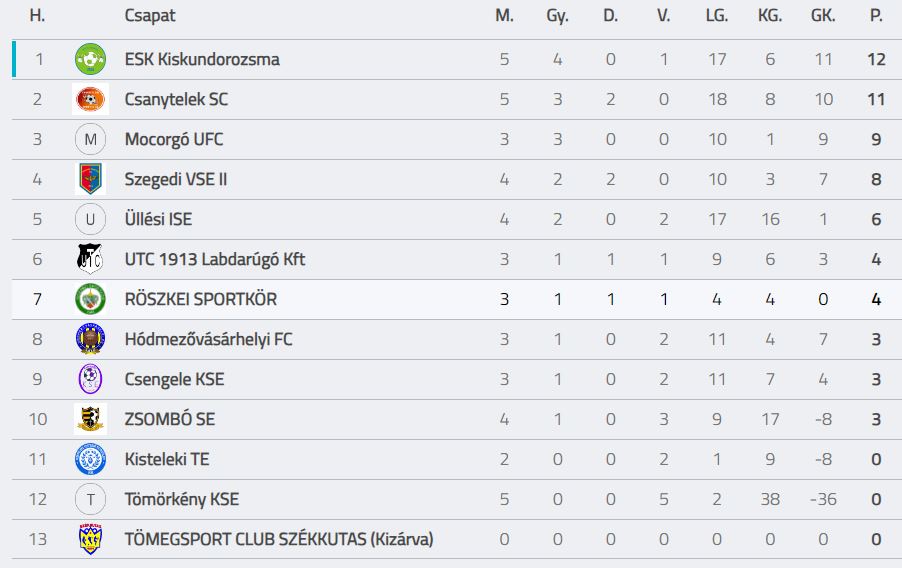Viewport: 902px width, 568px height.
Task: Click the Mocorgó UFC placeholder badge
Action: coord(91,140)
